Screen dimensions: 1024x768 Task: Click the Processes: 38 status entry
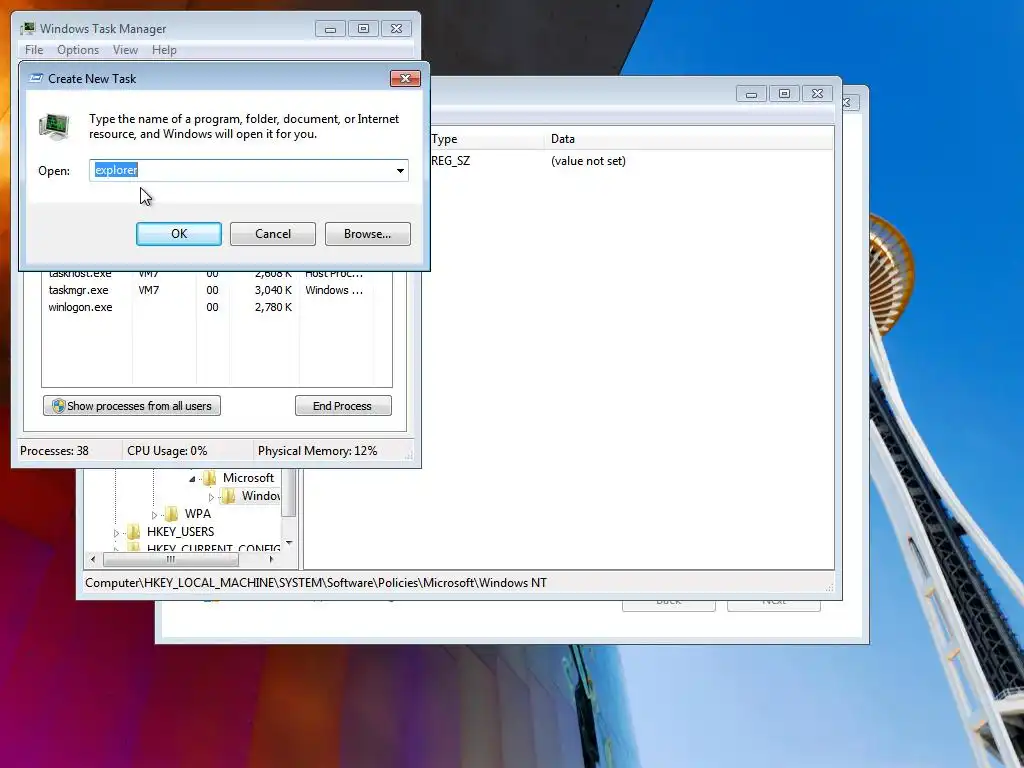coord(54,451)
